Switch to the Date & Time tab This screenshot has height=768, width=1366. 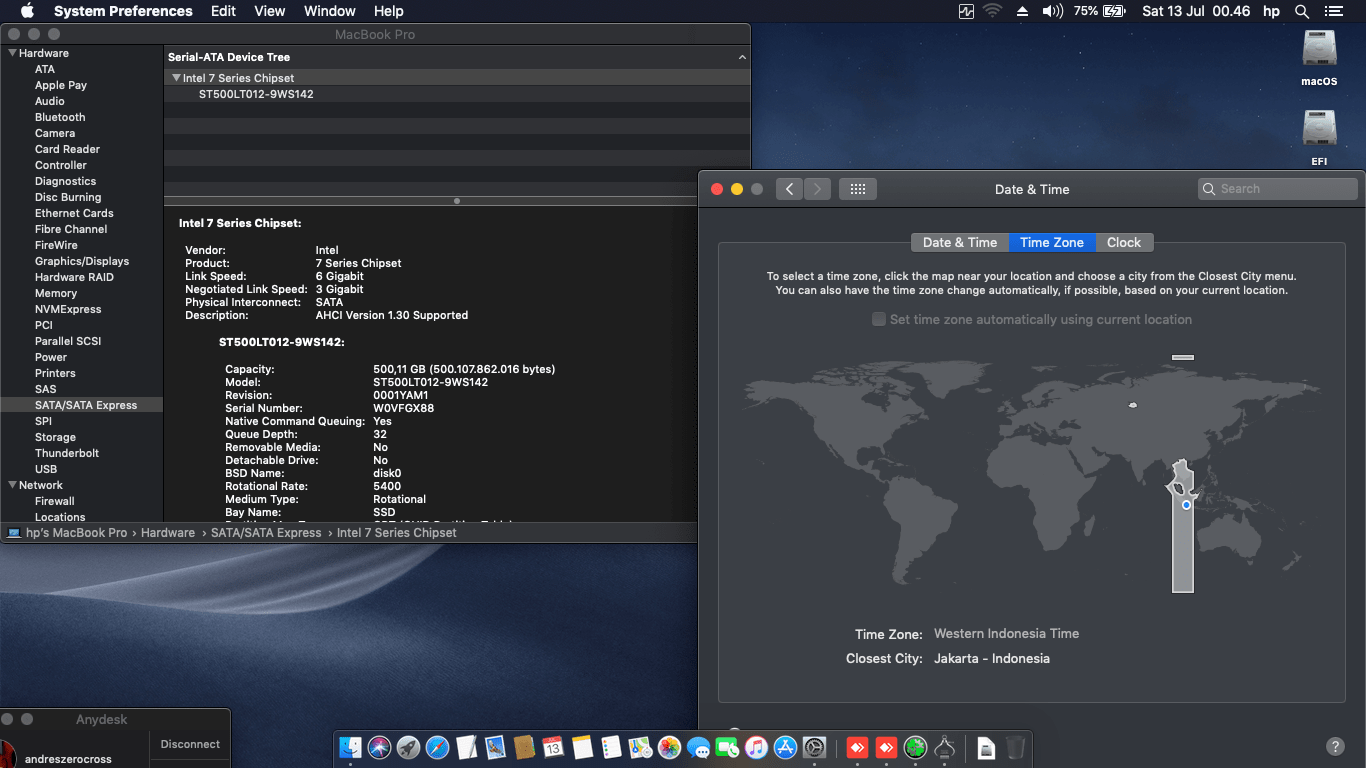[959, 242]
